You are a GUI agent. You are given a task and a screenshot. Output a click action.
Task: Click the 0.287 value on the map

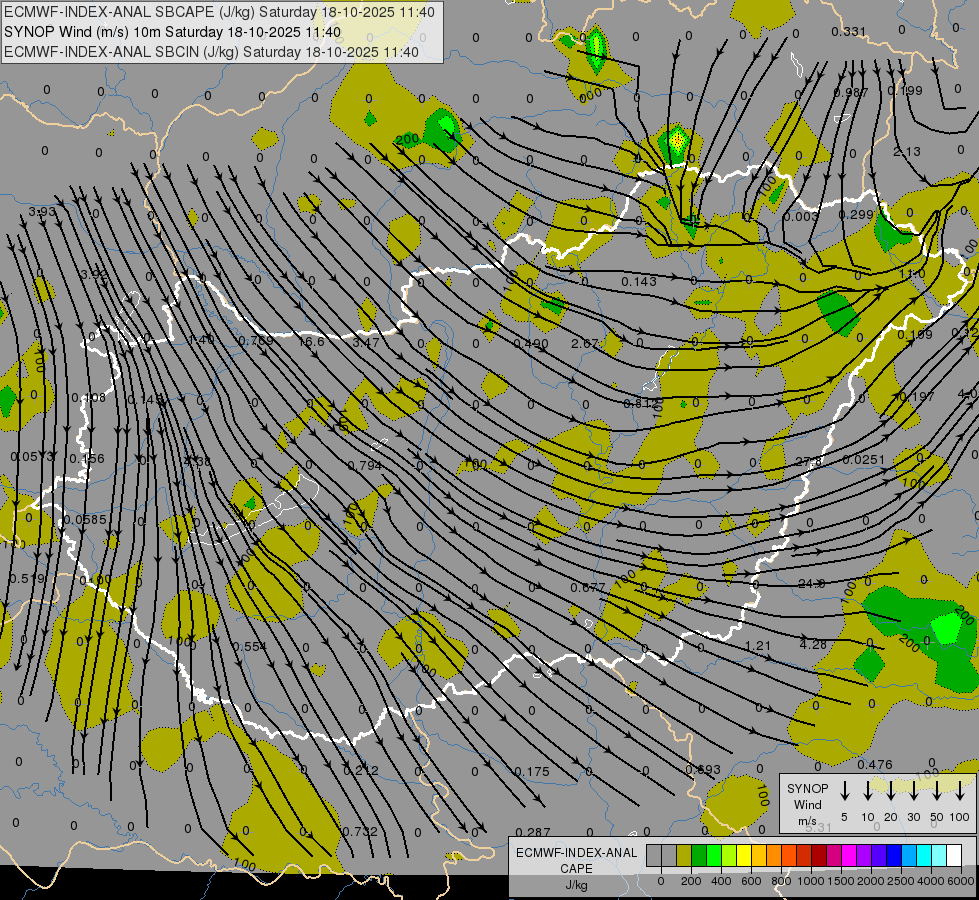pos(533,832)
